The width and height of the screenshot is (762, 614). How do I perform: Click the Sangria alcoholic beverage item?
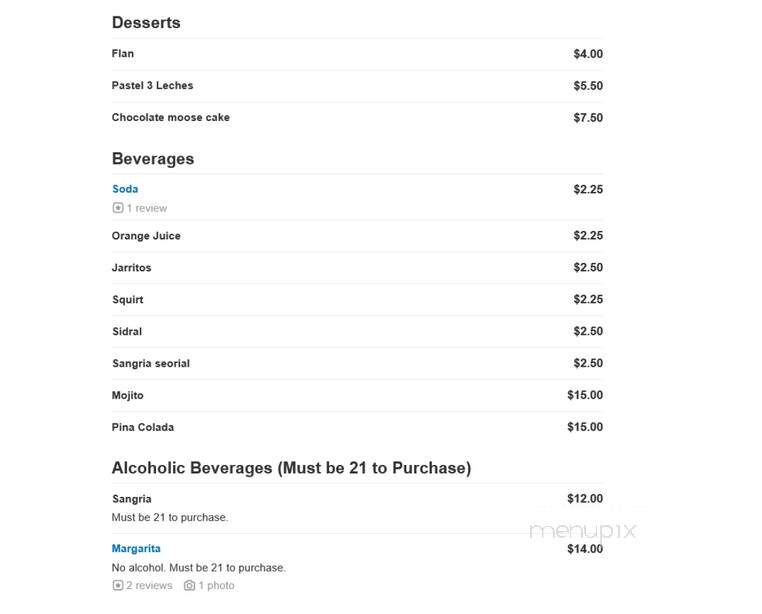[x=132, y=499]
